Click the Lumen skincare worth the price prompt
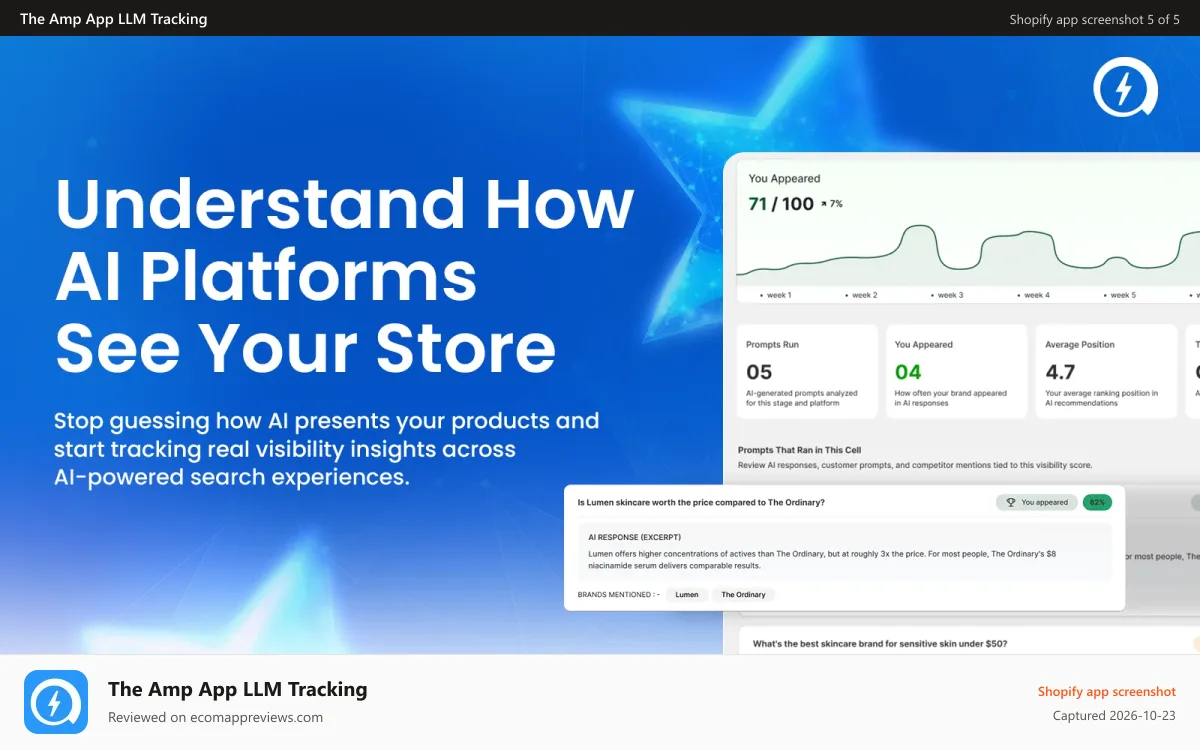 701,502
